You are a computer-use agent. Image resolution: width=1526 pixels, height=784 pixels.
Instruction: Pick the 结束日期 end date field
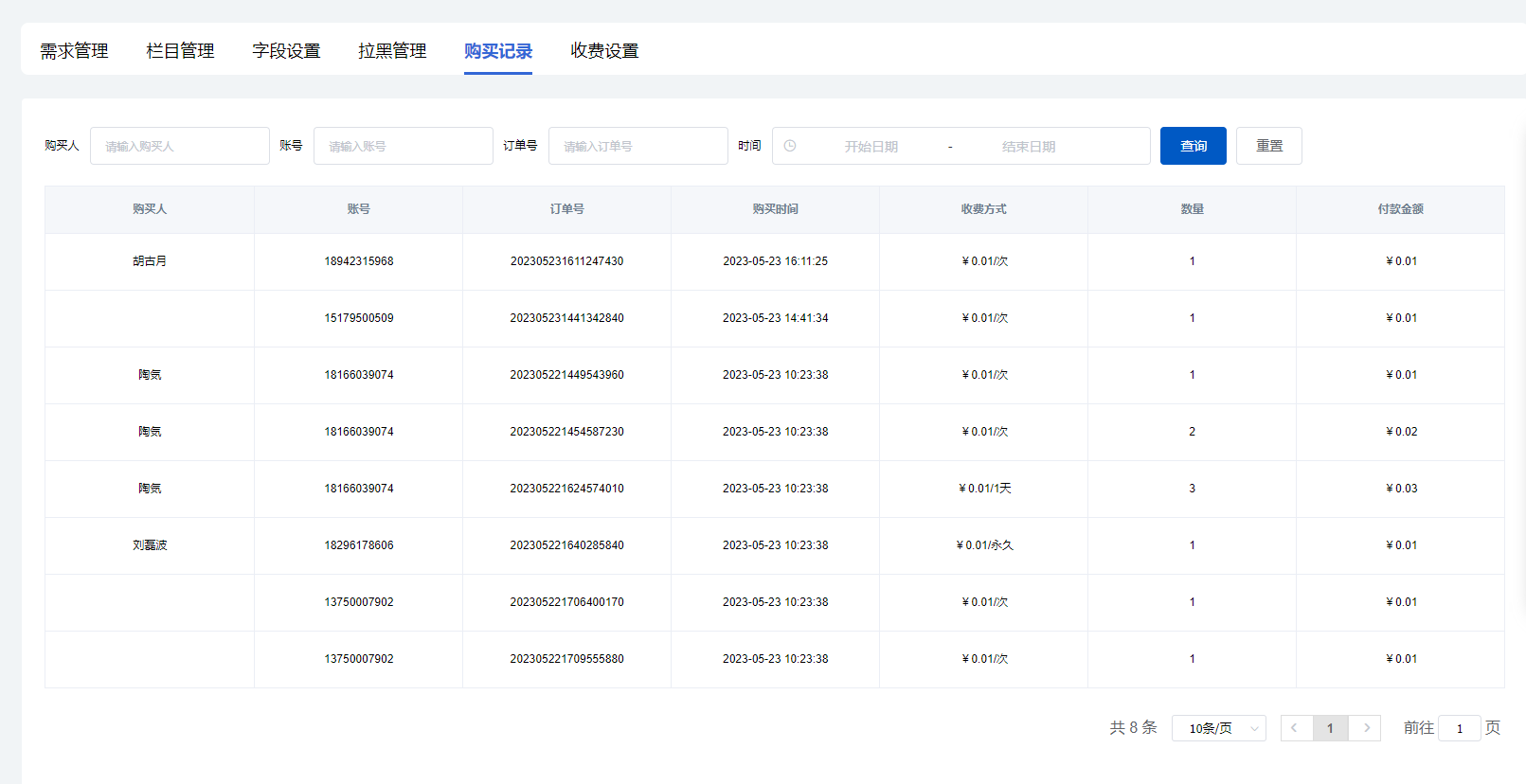1029,147
